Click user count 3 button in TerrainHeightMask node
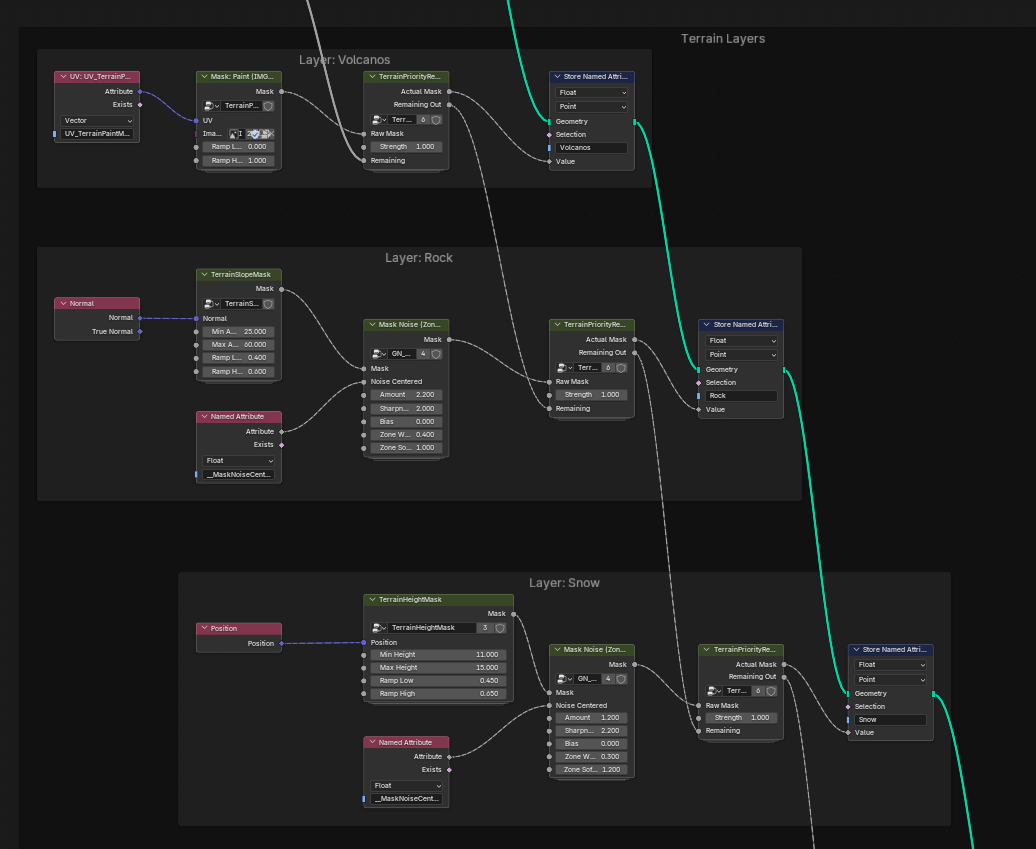The height and width of the screenshot is (849, 1036). pyautogui.click(x=485, y=628)
